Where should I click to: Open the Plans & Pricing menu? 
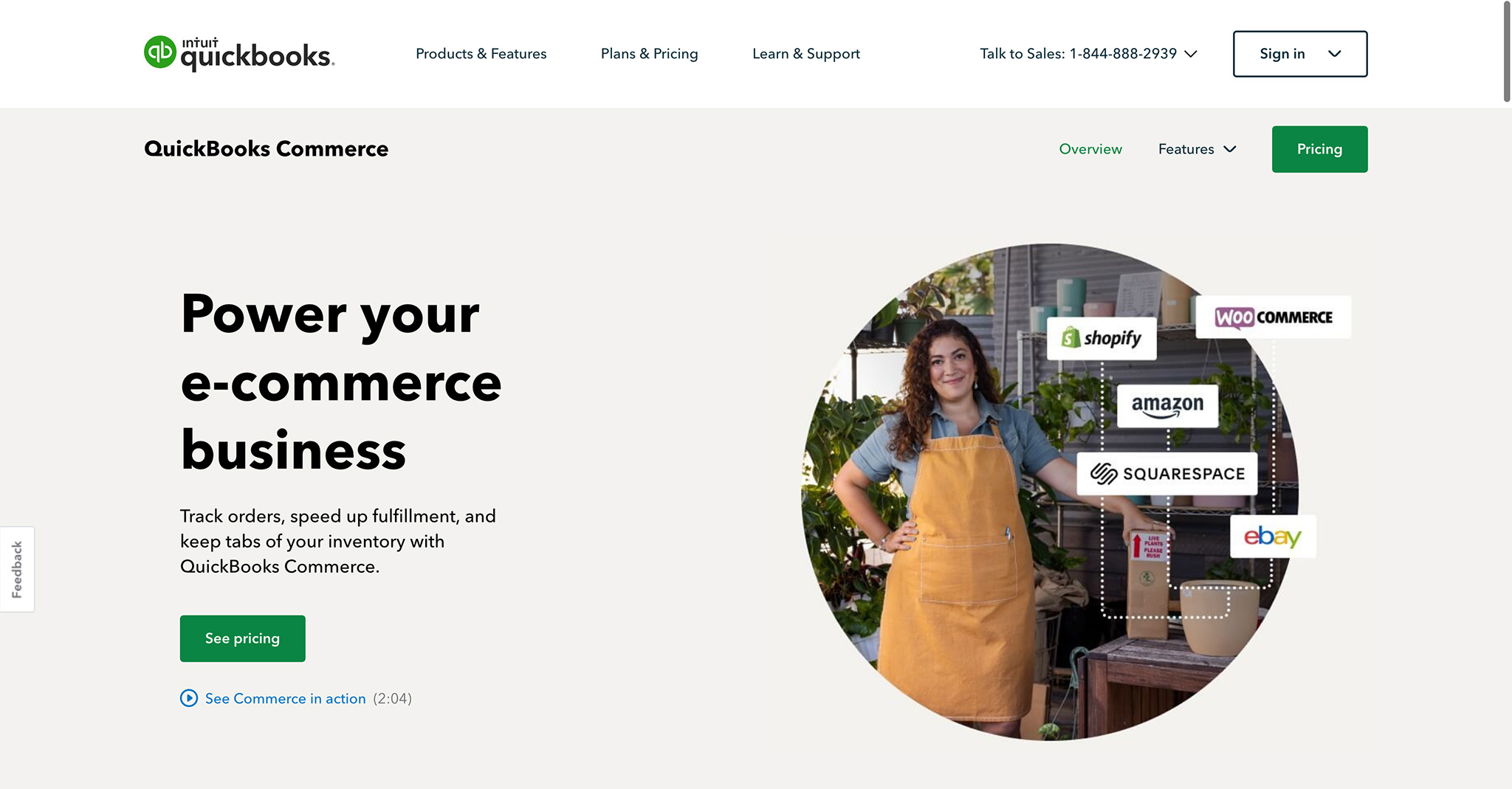click(650, 54)
